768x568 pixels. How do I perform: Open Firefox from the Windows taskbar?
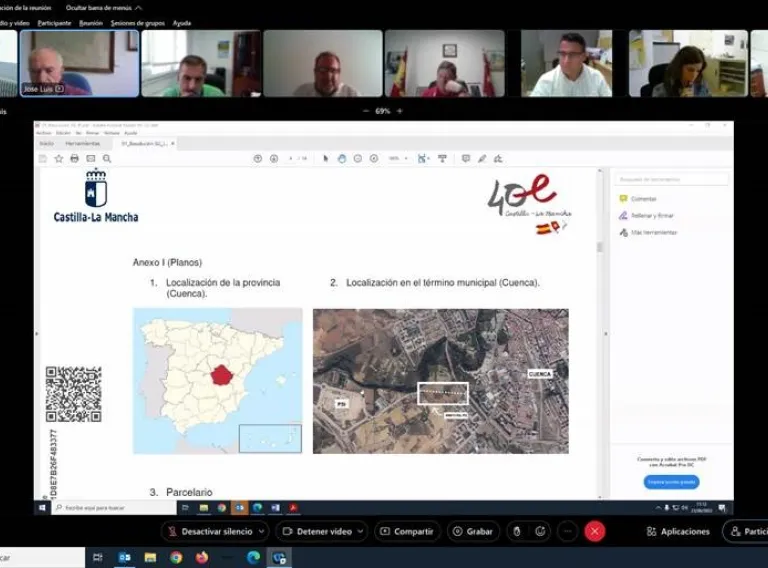click(x=201, y=557)
